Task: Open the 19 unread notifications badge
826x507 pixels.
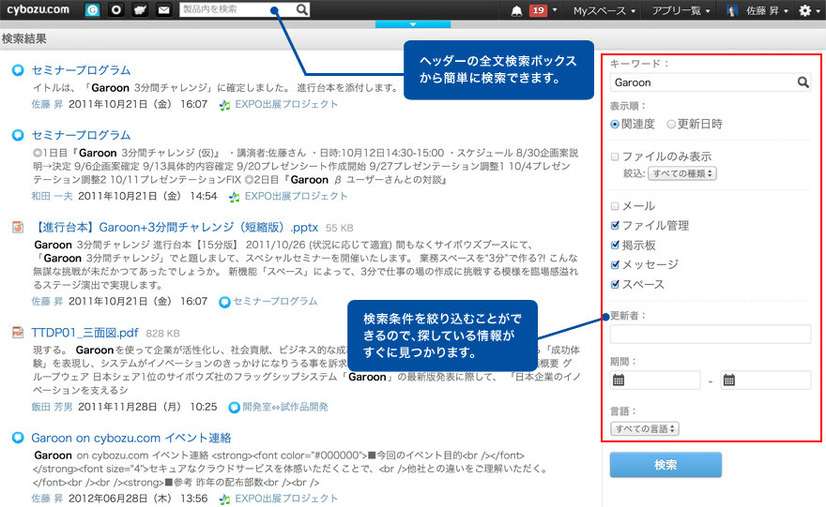Action: [538, 11]
